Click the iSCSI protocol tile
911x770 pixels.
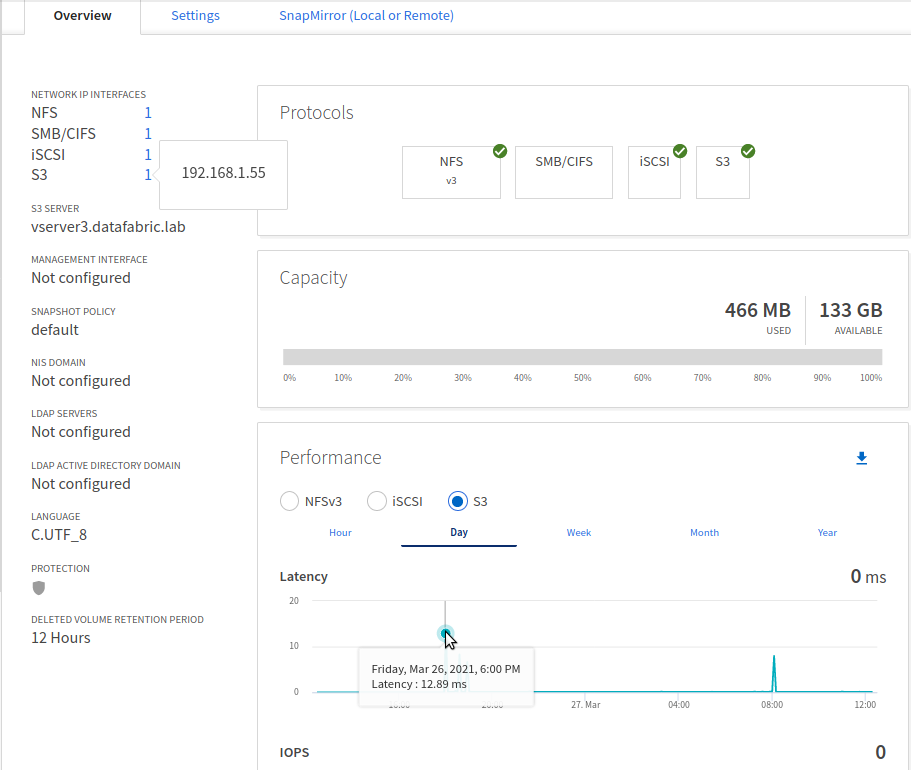[654, 172]
